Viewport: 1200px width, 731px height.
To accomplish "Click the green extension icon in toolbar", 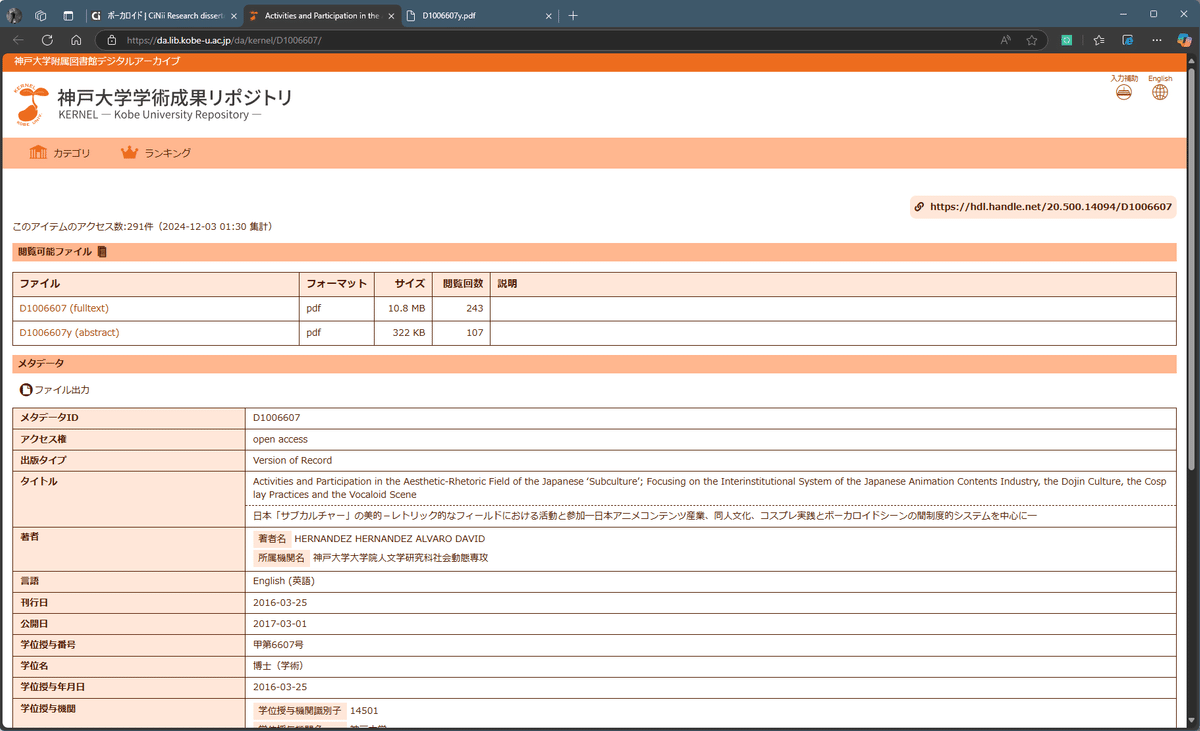I will click(1067, 40).
